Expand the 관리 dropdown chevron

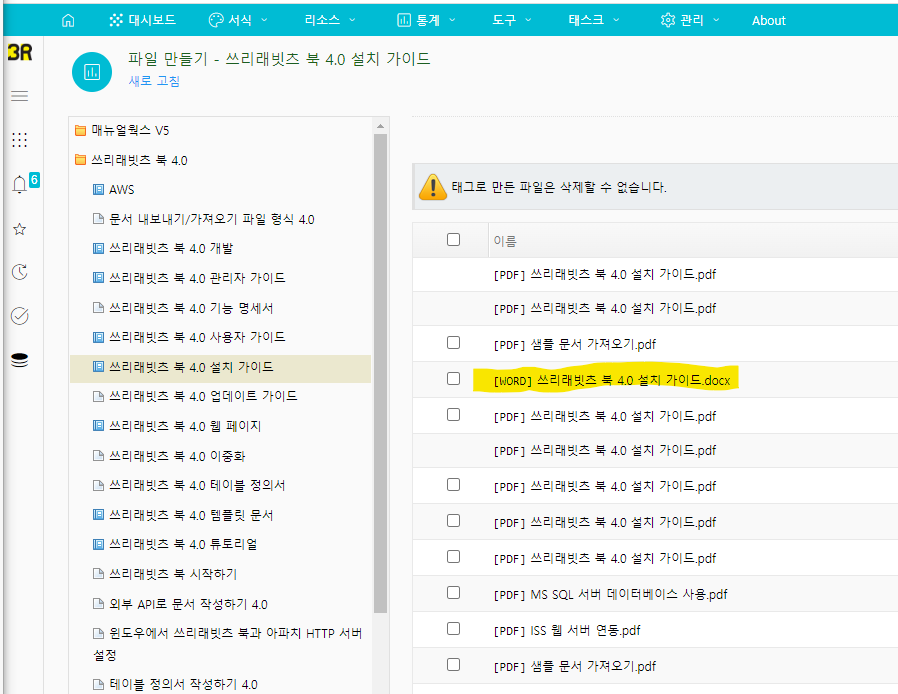click(716, 20)
